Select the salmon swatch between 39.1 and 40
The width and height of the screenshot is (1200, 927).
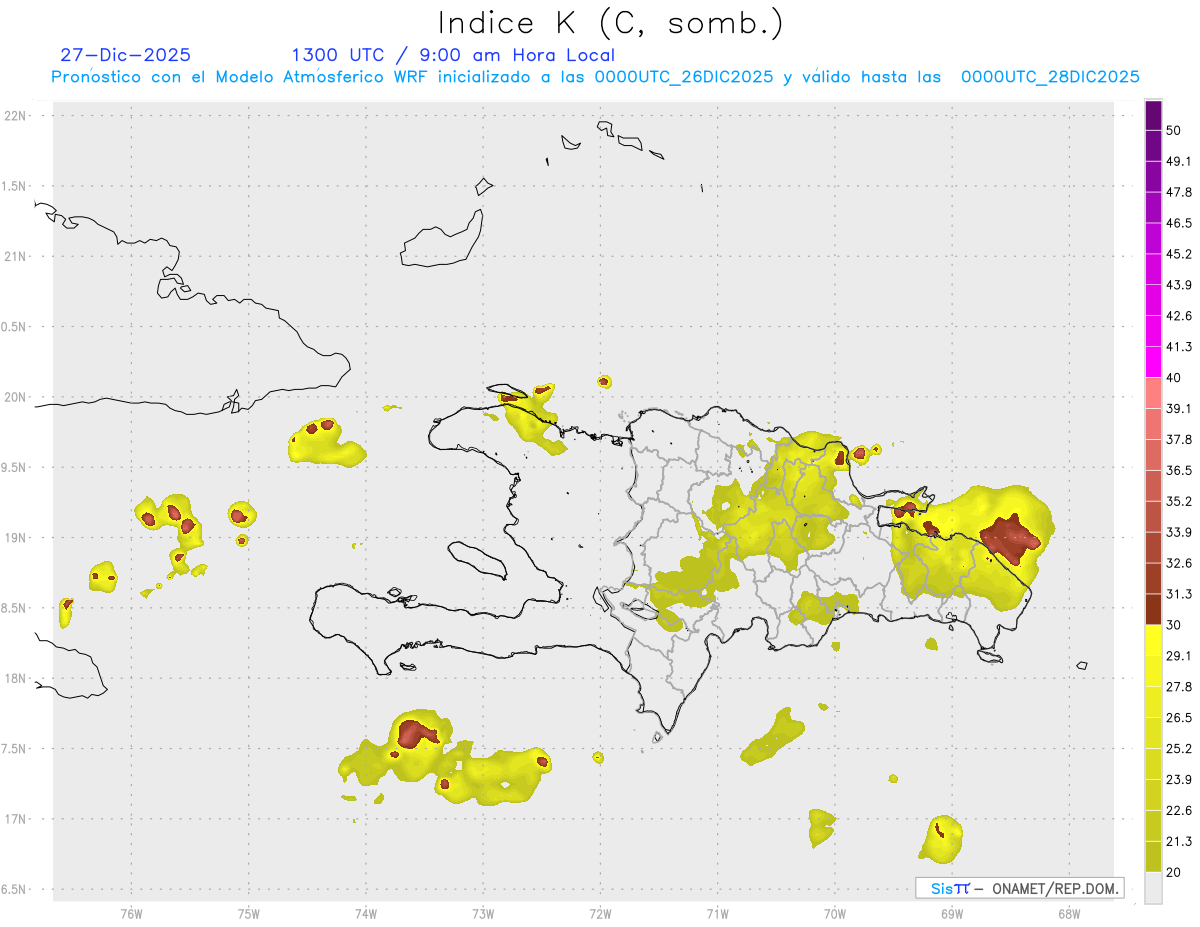pyautogui.click(x=1153, y=393)
